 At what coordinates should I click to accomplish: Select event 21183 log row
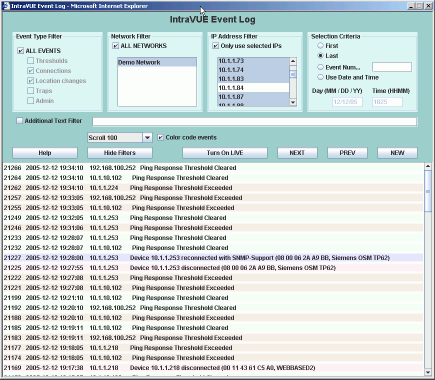coord(213,338)
